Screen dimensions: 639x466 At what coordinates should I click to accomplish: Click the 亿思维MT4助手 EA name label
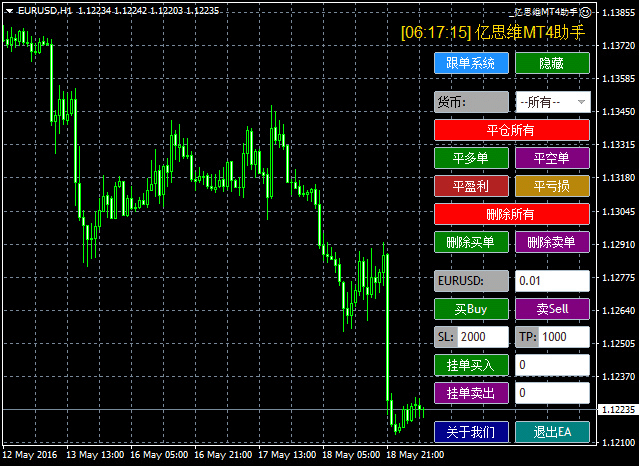(544, 13)
